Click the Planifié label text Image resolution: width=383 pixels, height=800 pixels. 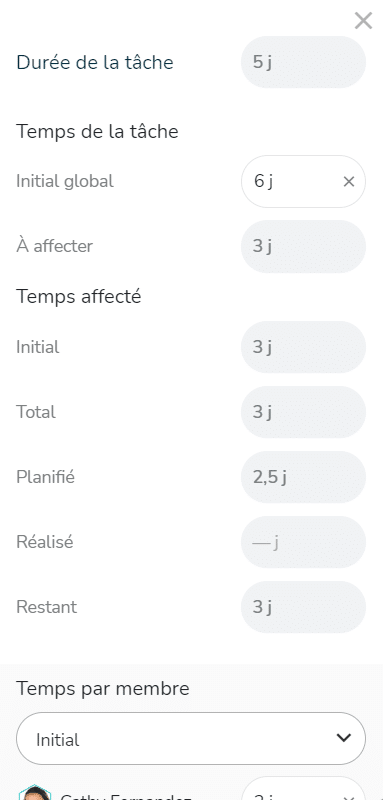pos(45,477)
